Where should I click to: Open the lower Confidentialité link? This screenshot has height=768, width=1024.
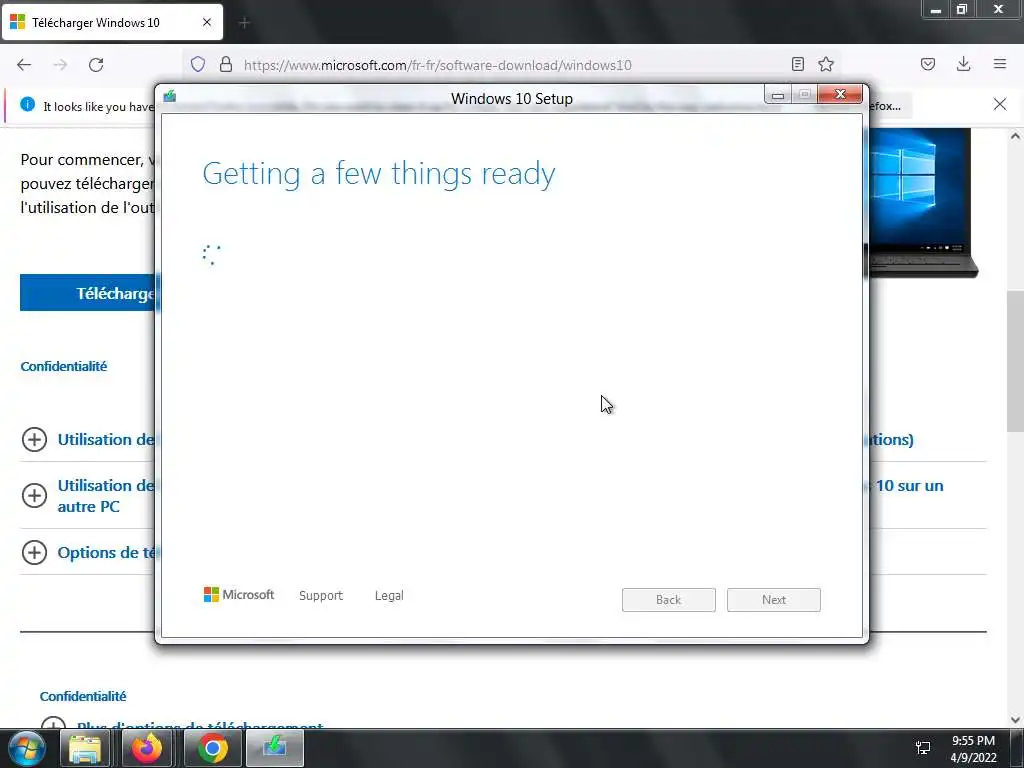[x=83, y=696]
